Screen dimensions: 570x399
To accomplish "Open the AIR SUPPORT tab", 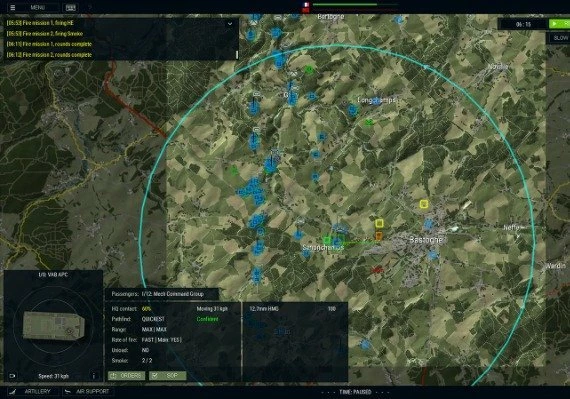I will [x=87, y=392].
